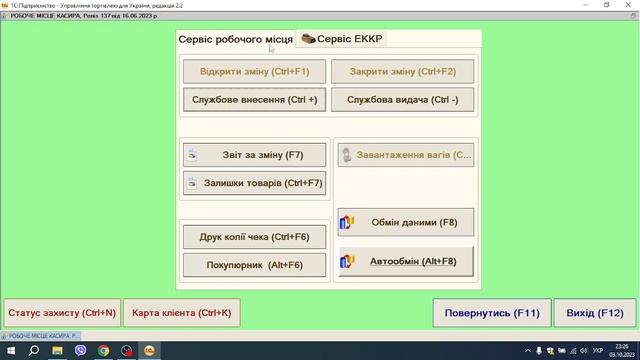Viewport: 640px width, 360px height.
Task: Click Повернутись (F11) button
Action: [492, 313]
